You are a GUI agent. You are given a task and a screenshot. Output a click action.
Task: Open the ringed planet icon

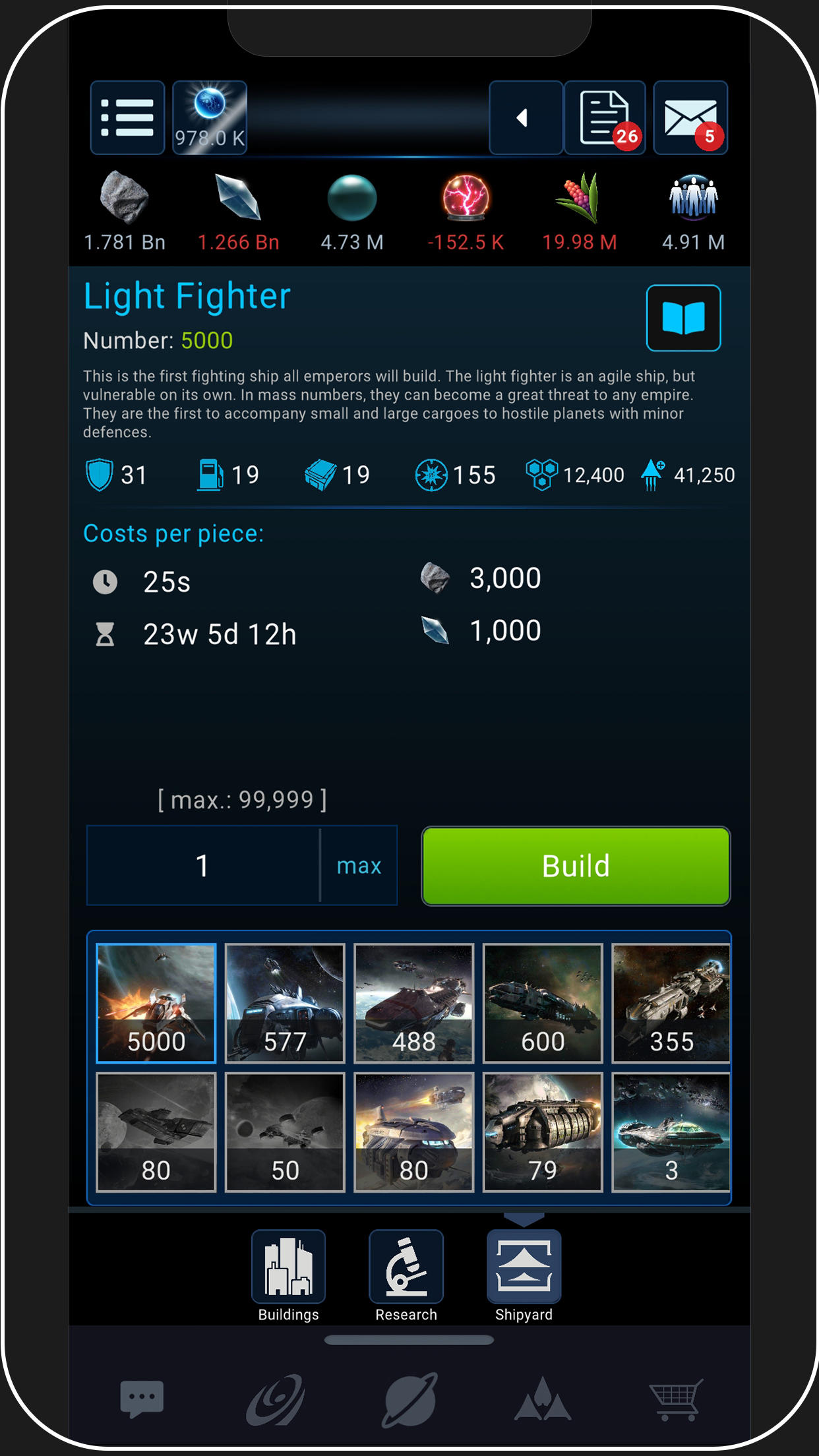click(409, 1399)
